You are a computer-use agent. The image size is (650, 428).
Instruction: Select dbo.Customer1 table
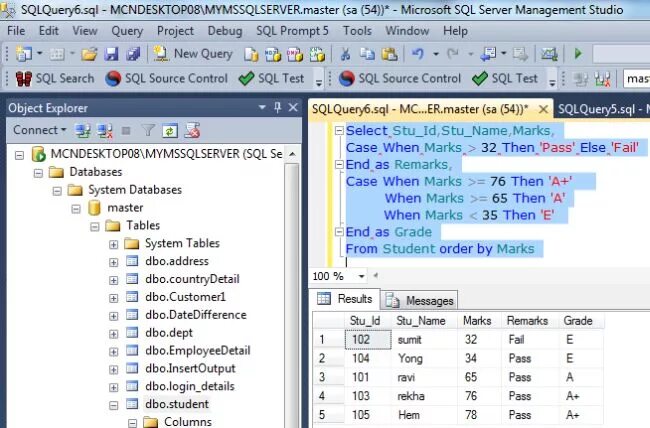185,297
